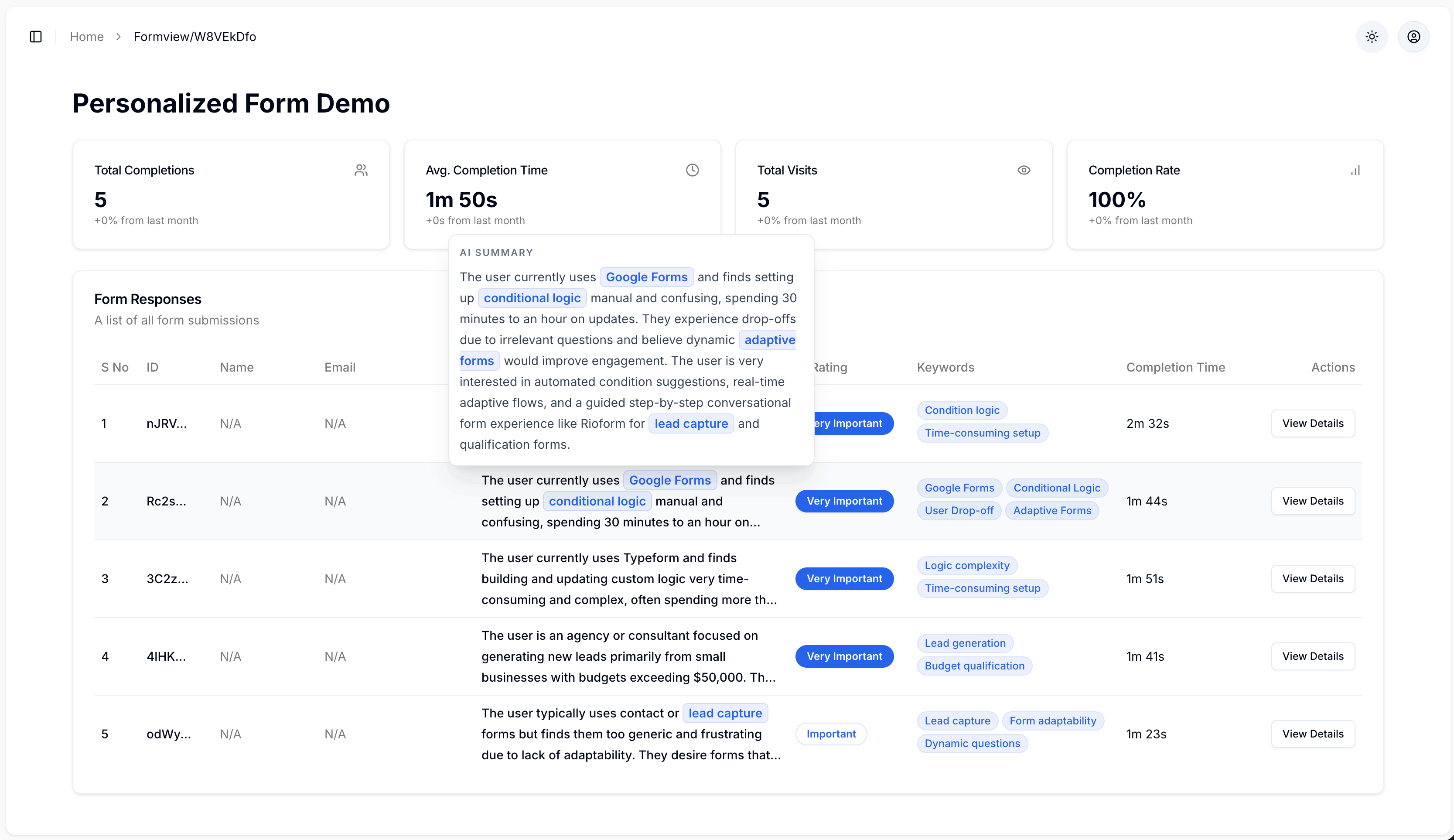
Task: Click the eye icon in Total Visits
Action: point(1024,170)
